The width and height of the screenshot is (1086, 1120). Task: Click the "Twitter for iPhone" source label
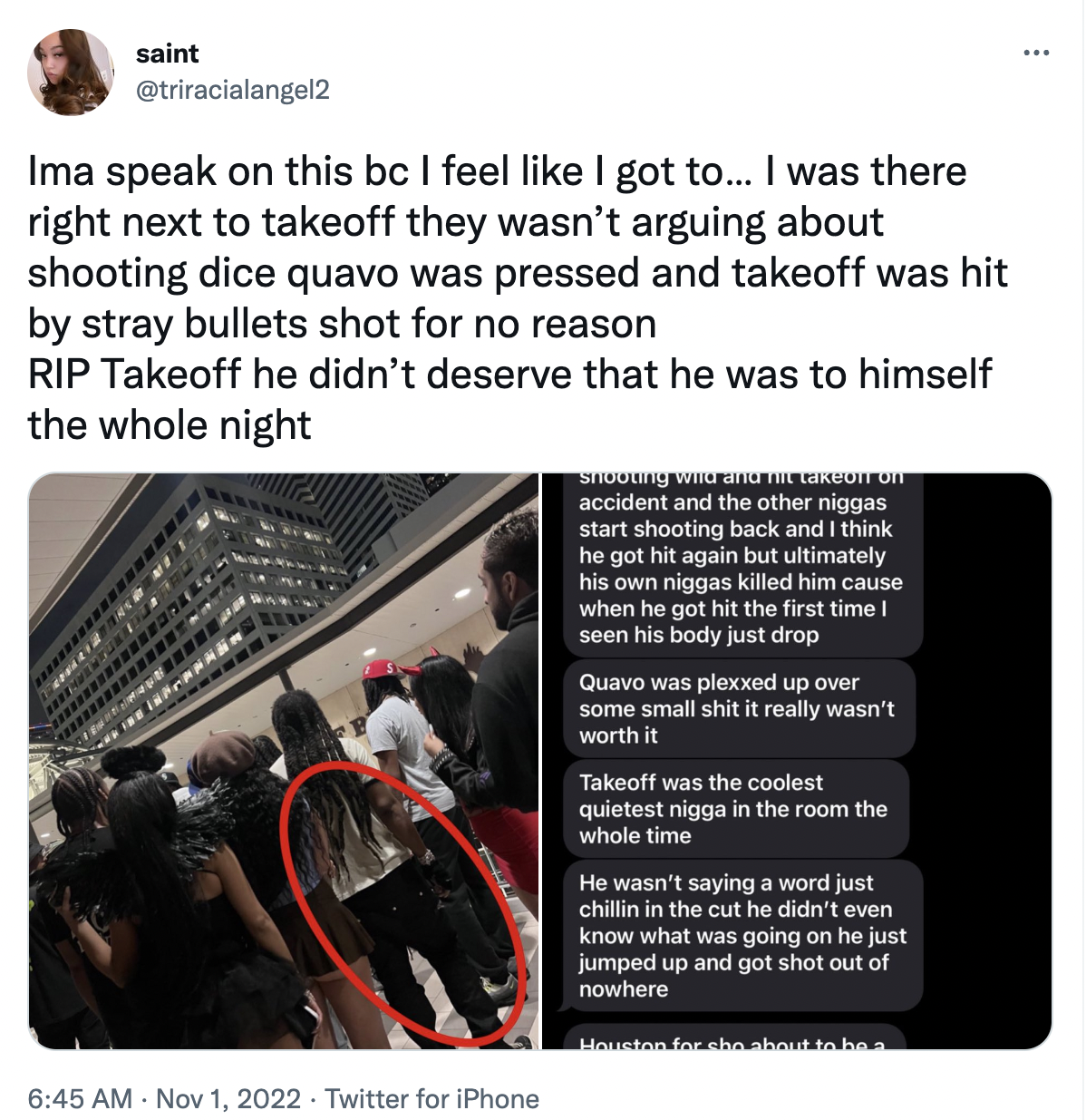[431, 1099]
